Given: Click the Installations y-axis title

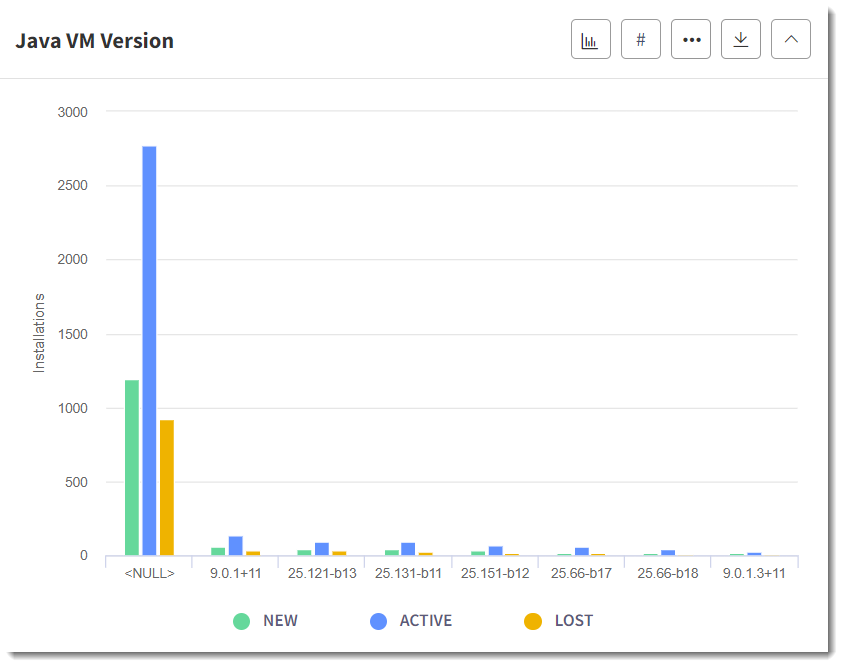Looking at the screenshot, I should pos(39,333).
